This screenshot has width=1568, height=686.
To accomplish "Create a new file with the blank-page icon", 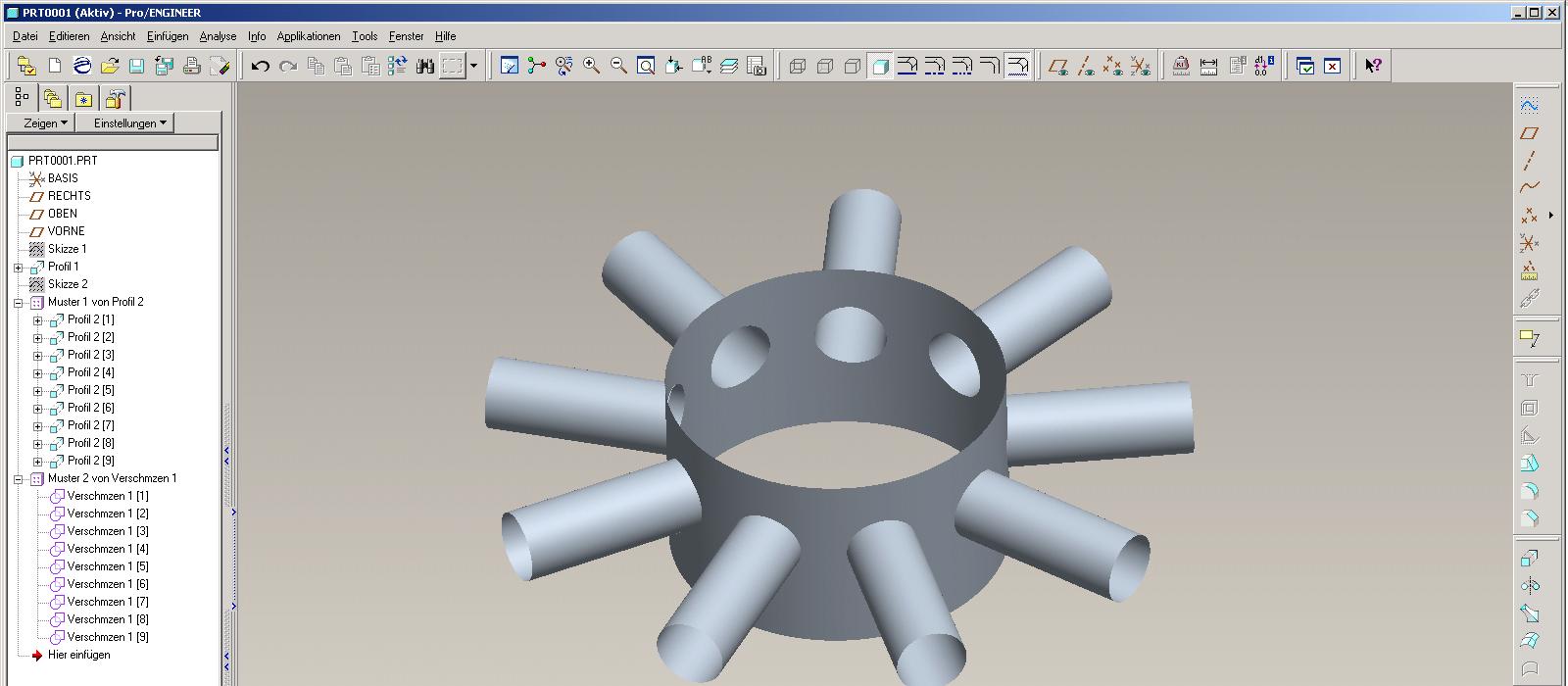I will (55, 66).
